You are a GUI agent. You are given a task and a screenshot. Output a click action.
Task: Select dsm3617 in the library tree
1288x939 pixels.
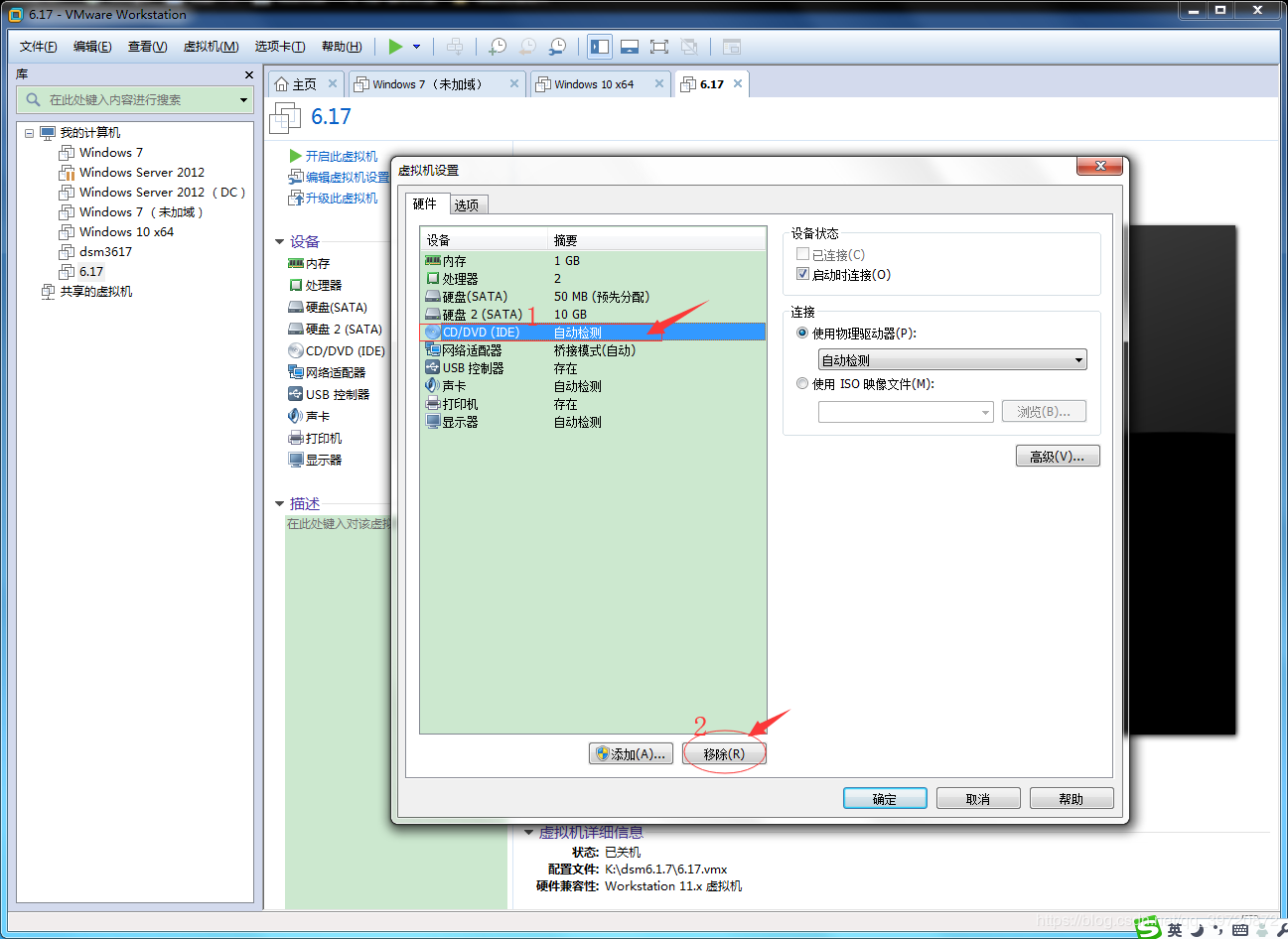[105, 252]
